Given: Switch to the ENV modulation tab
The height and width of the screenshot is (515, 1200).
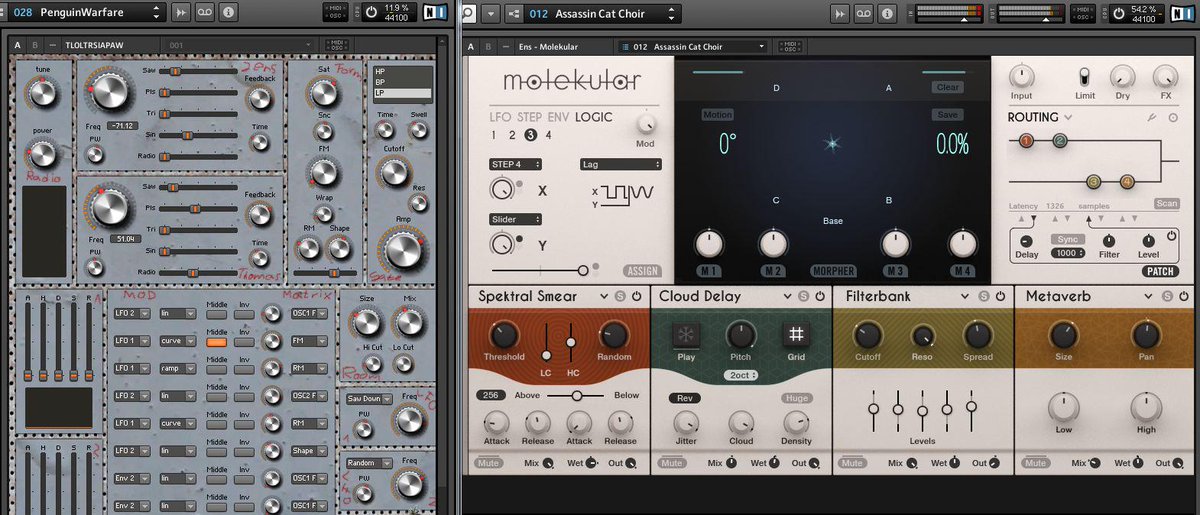Looking at the screenshot, I should 557,117.
